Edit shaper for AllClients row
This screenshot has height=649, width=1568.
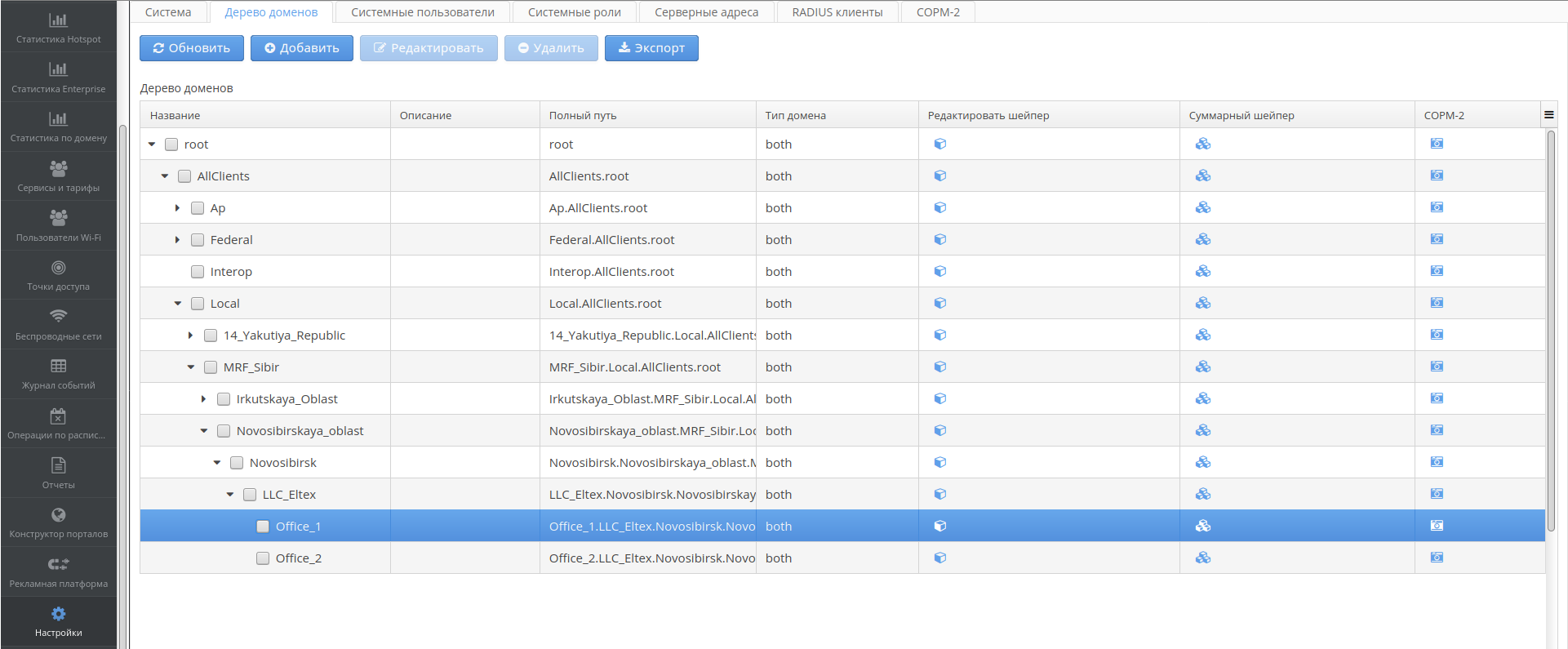(940, 176)
